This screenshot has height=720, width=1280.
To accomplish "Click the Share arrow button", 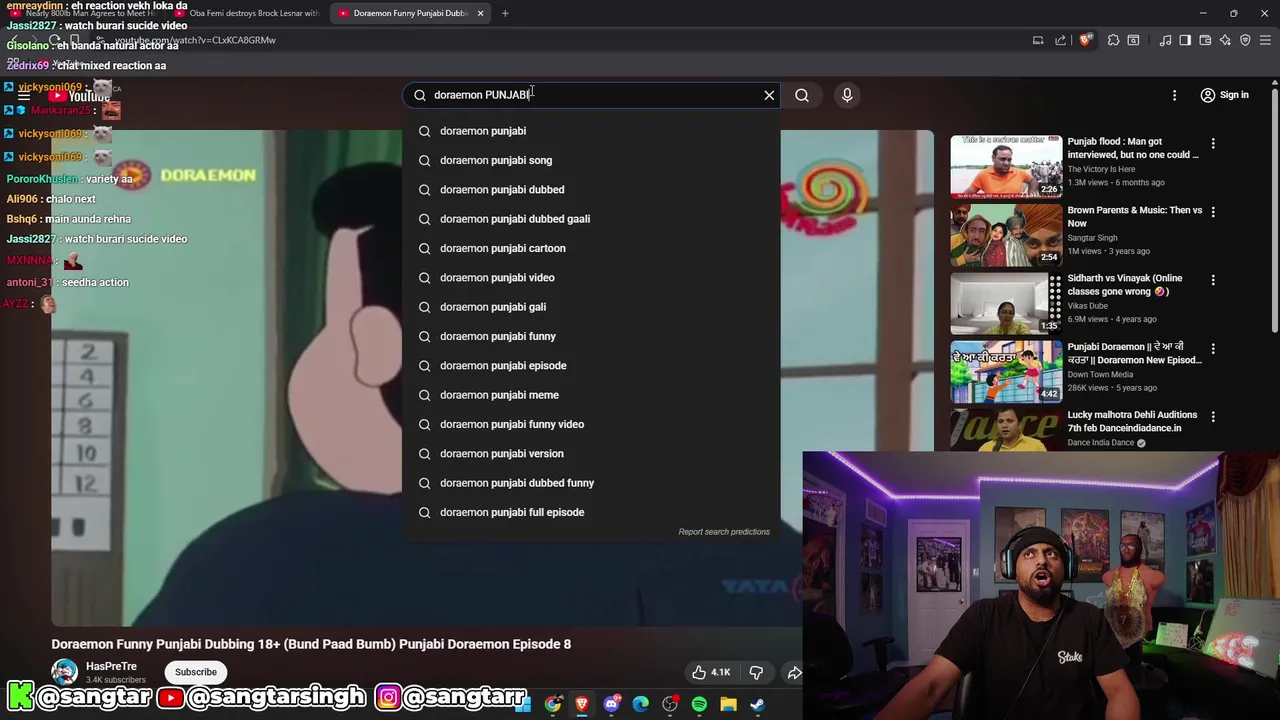I will 794,673.
